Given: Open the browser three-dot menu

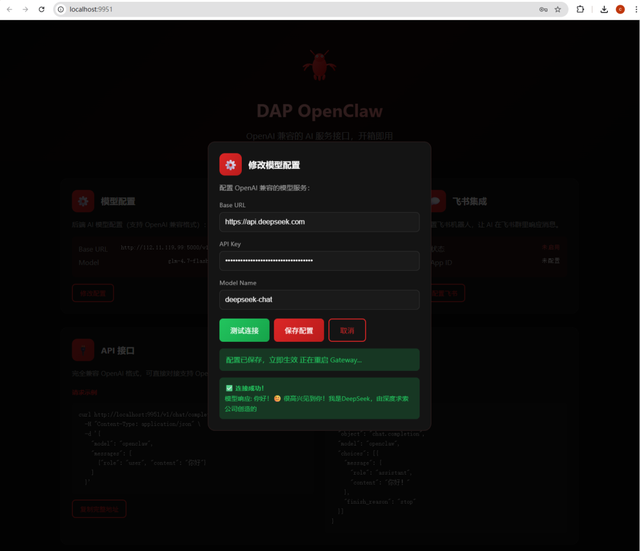Looking at the screenshot, I should [x=636, y=9].
